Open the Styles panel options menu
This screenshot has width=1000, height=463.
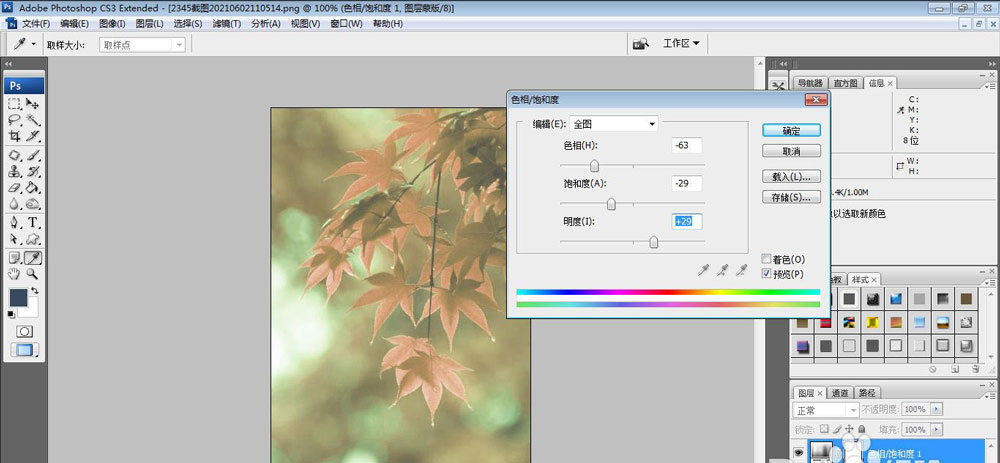tap(989, 281)
